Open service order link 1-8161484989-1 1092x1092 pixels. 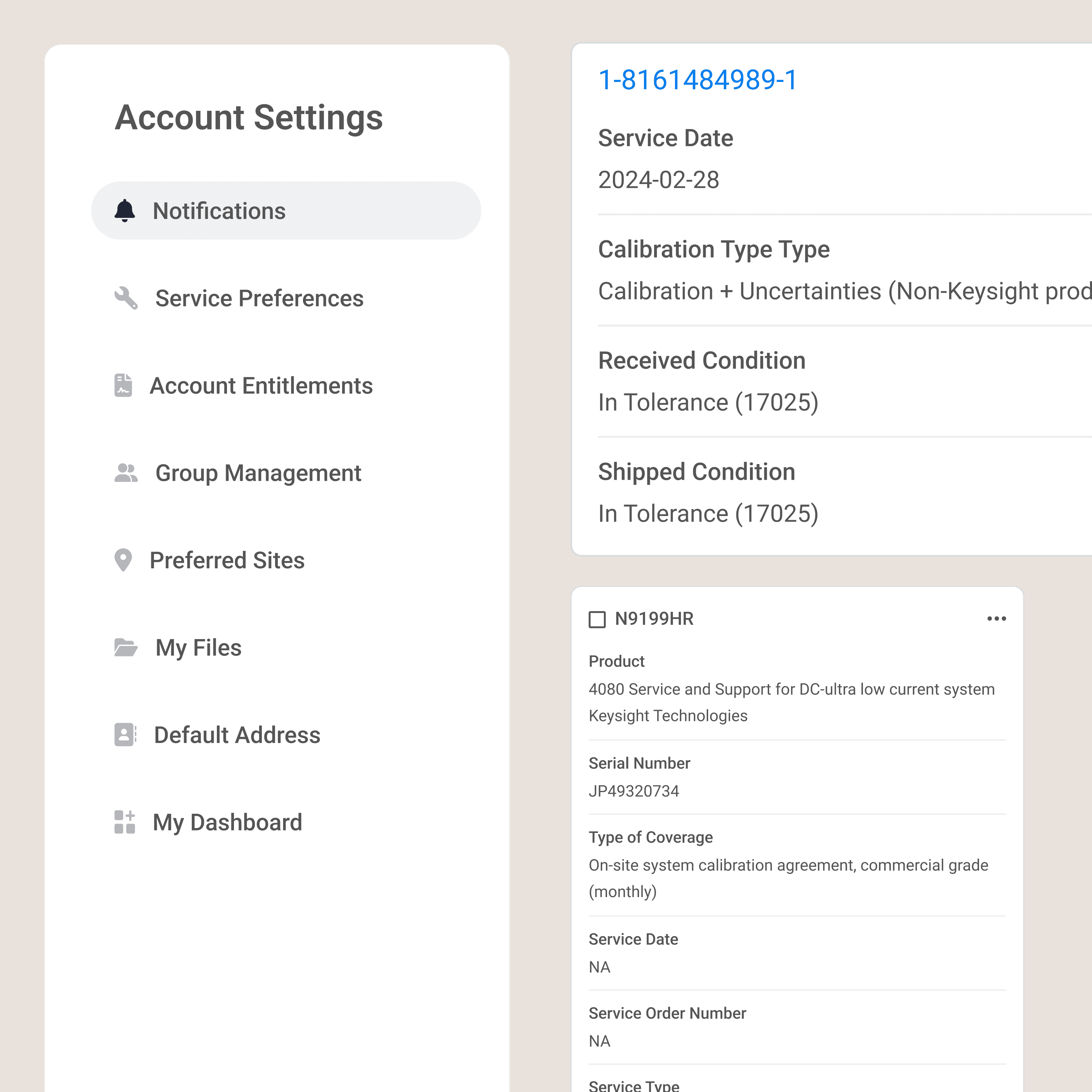[697, 80]
